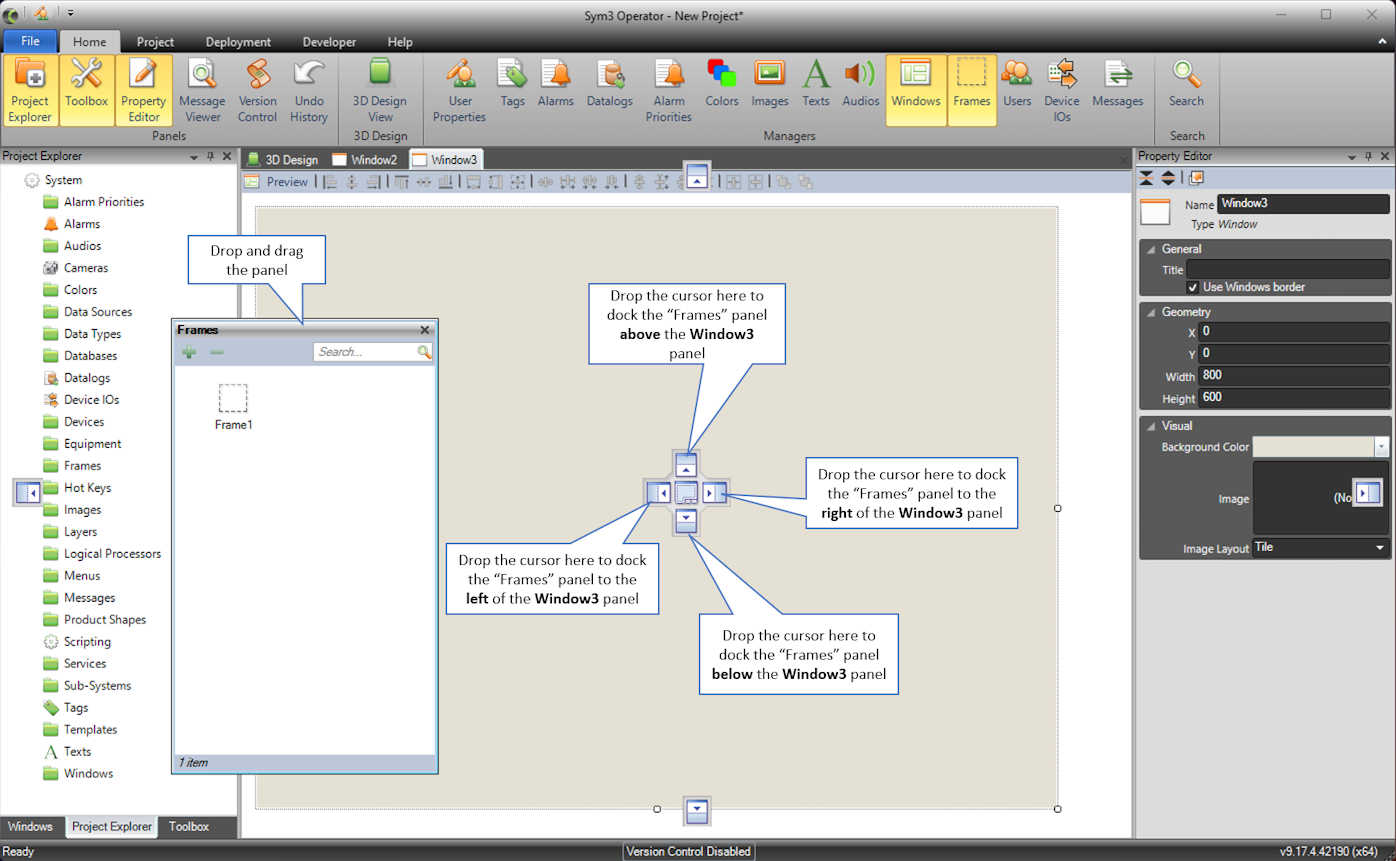Viewport: 1396px width, 861px height.
Task: Open the File menu
Action: (30, 42)
